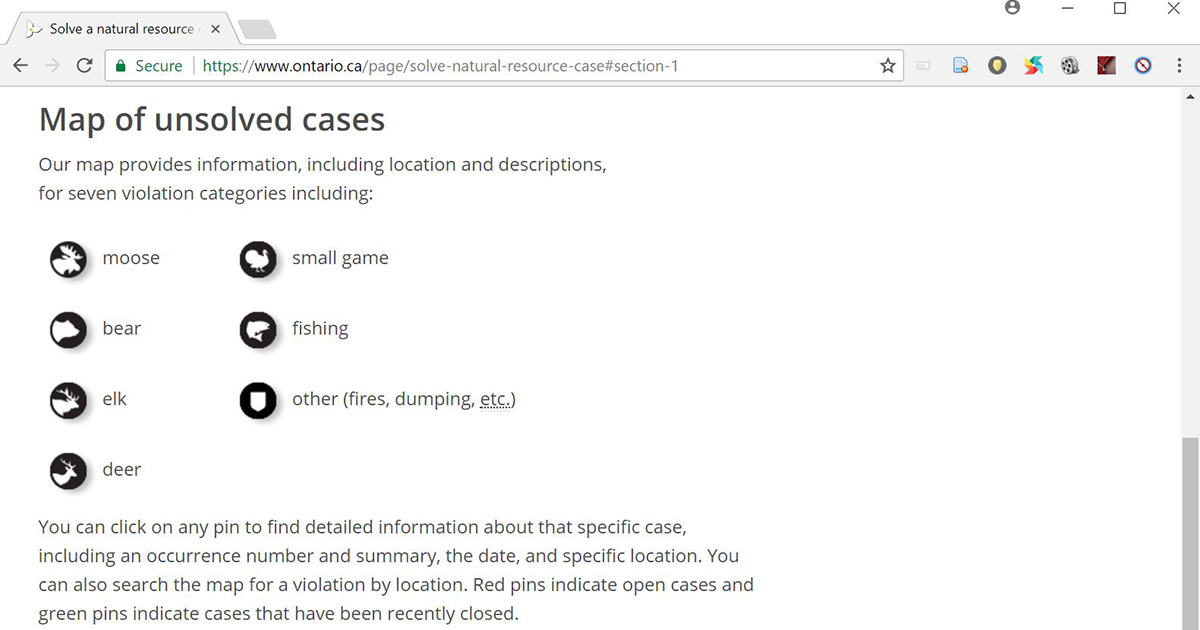
Task: Click the underlined etc. link
Action: (x=497, y=398)
